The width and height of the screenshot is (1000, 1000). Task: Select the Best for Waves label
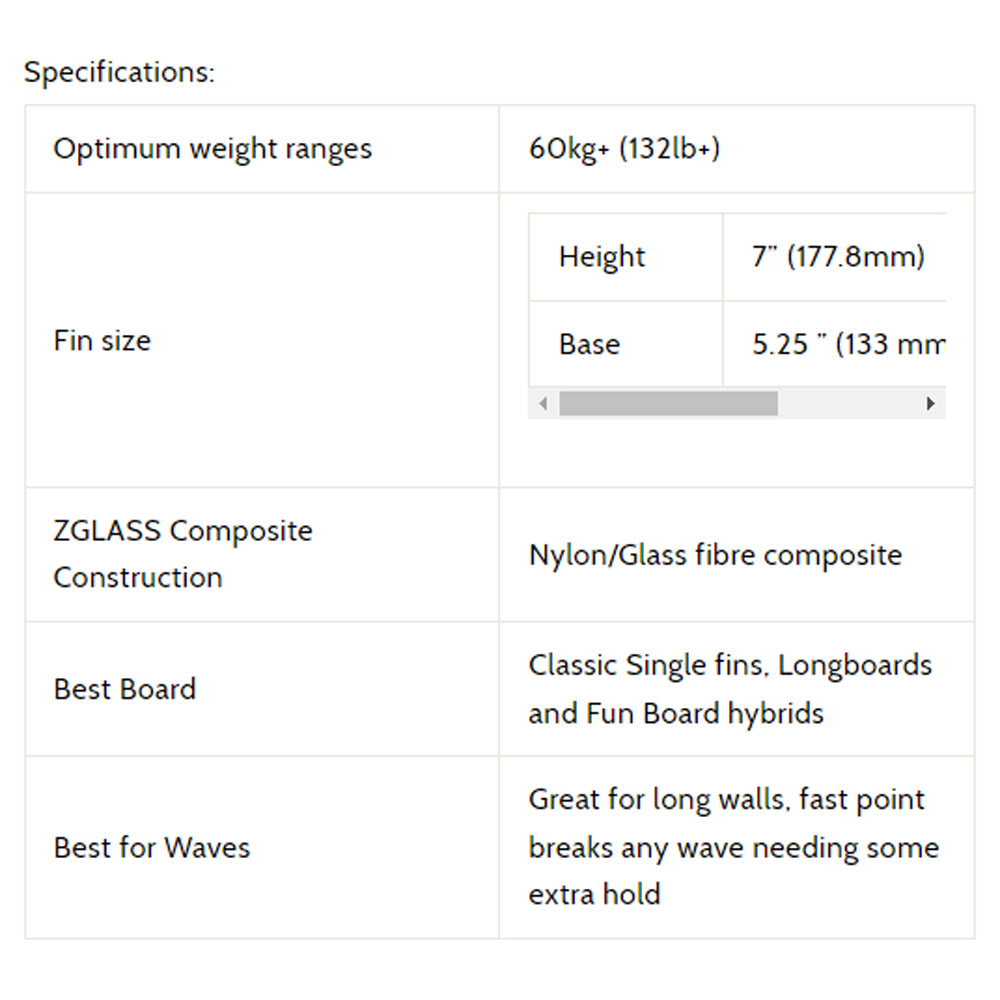152,848
